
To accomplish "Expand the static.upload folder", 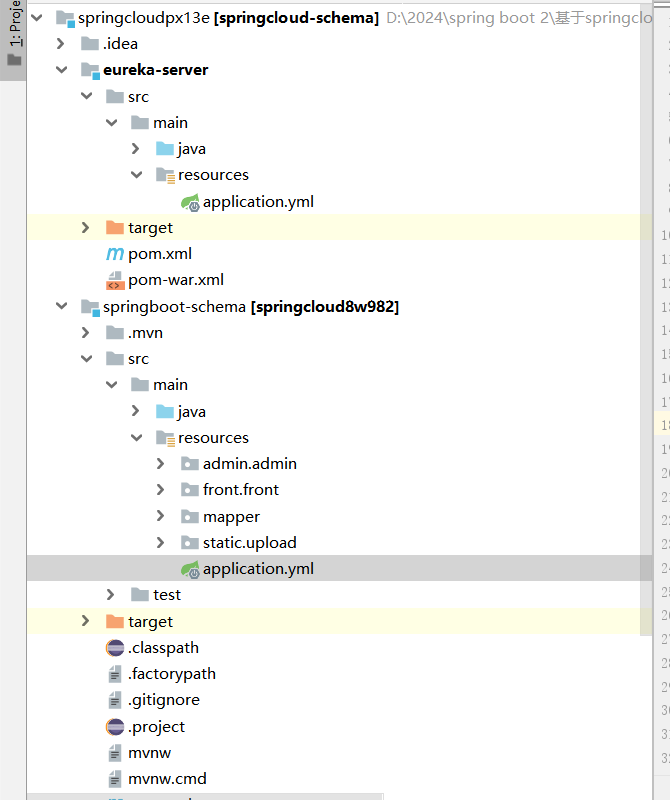I will click(161, 542).
